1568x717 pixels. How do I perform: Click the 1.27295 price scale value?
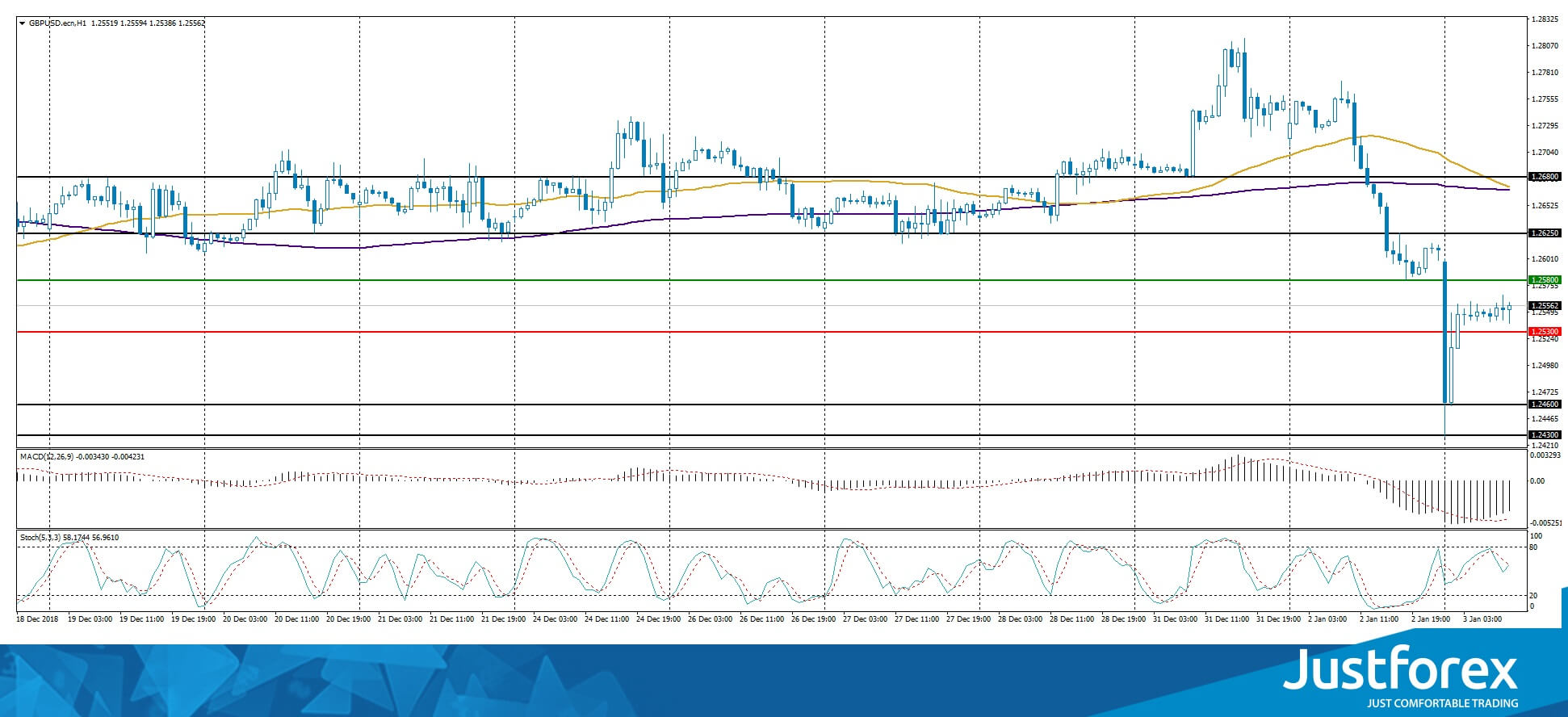[x=1545, y=126]
